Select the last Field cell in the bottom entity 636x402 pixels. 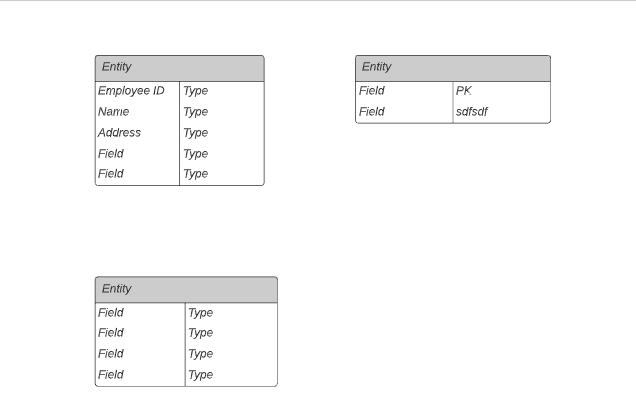pyautogui.click(x=140, y=375)
